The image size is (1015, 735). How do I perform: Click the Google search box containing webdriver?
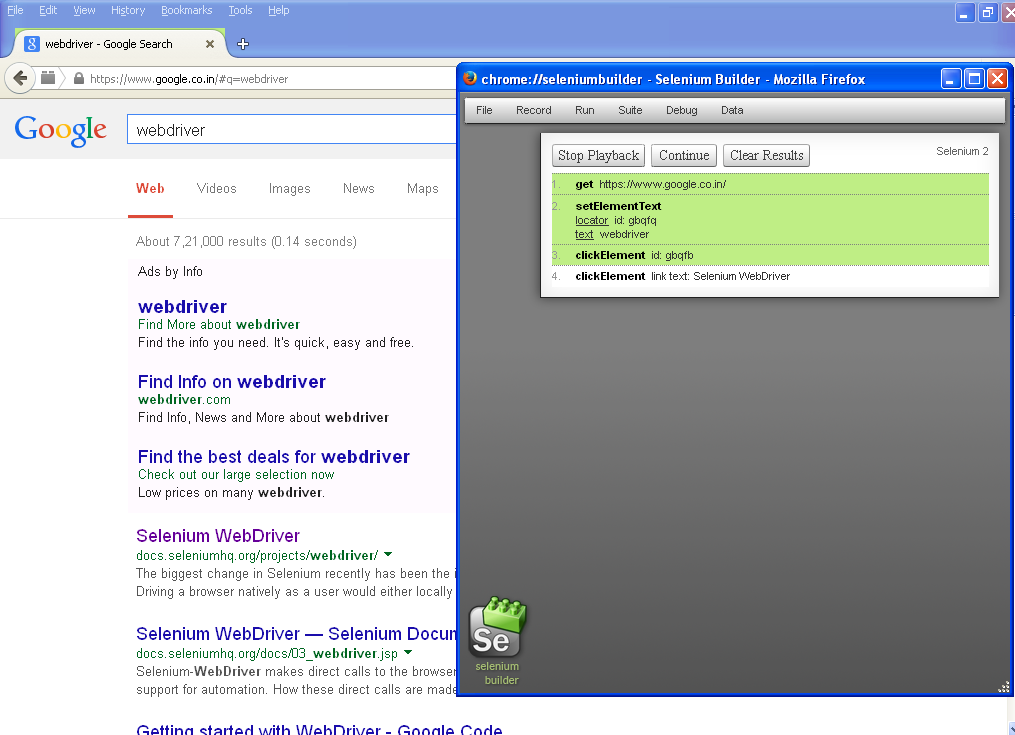pos(293,130)
